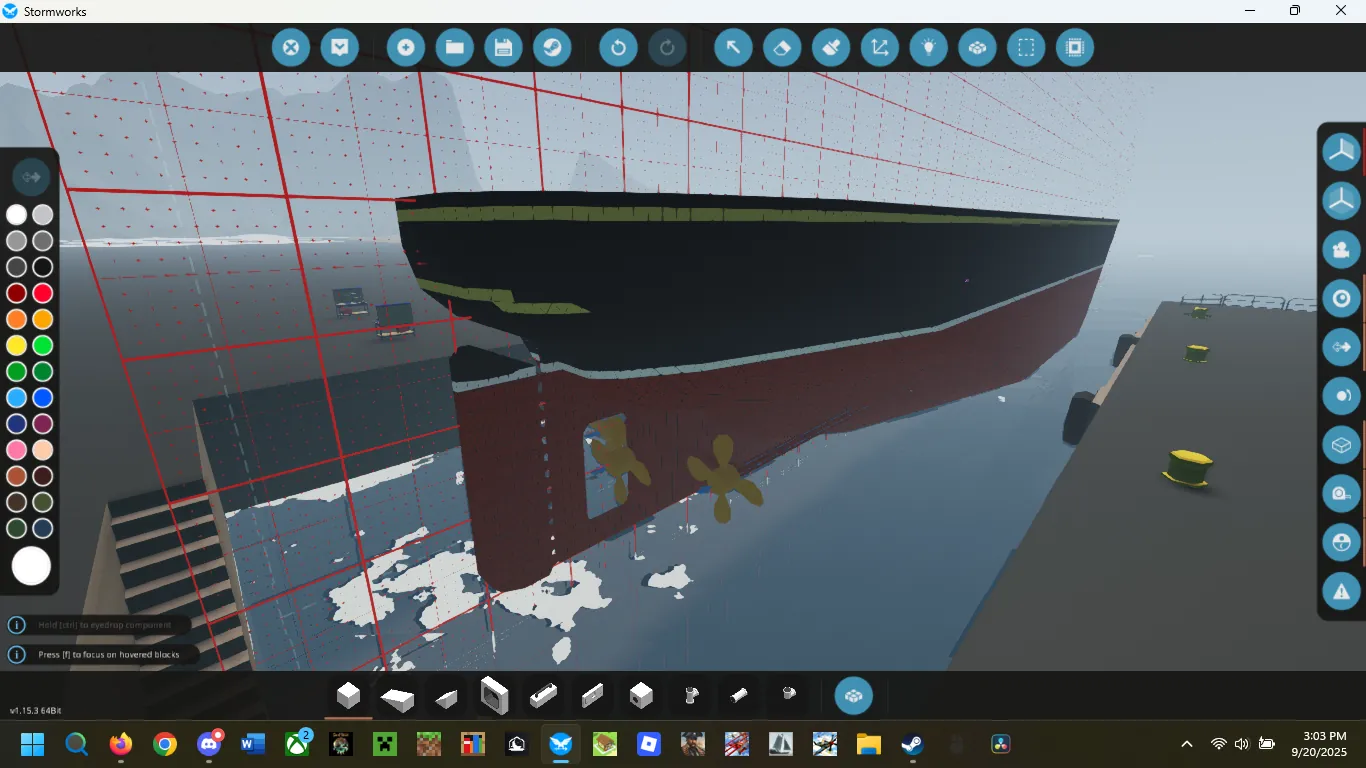Expand the component inventory at bottom bar
Viewport: 1366px width, 768px height.
853,696
